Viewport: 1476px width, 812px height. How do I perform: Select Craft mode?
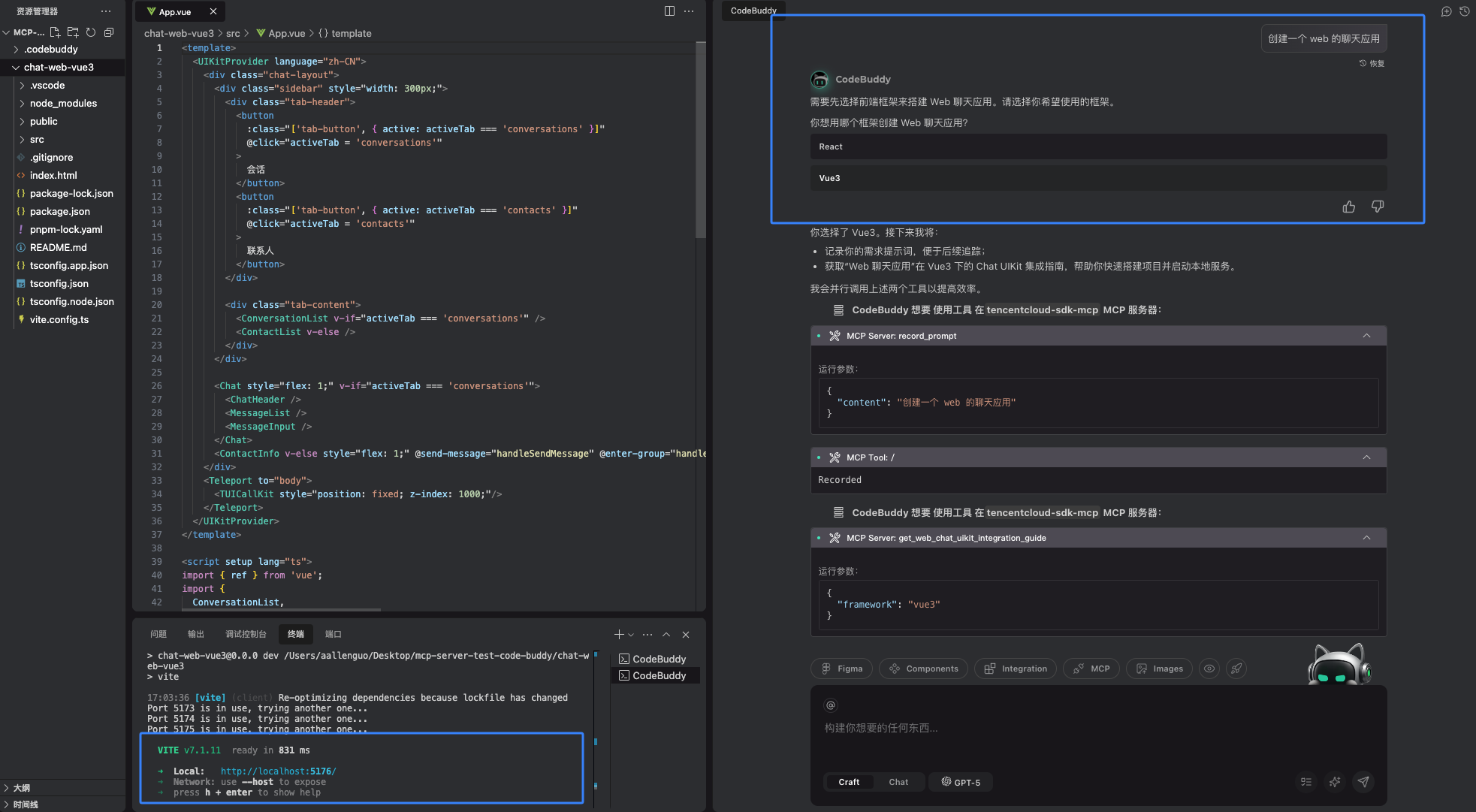[849, 782]
